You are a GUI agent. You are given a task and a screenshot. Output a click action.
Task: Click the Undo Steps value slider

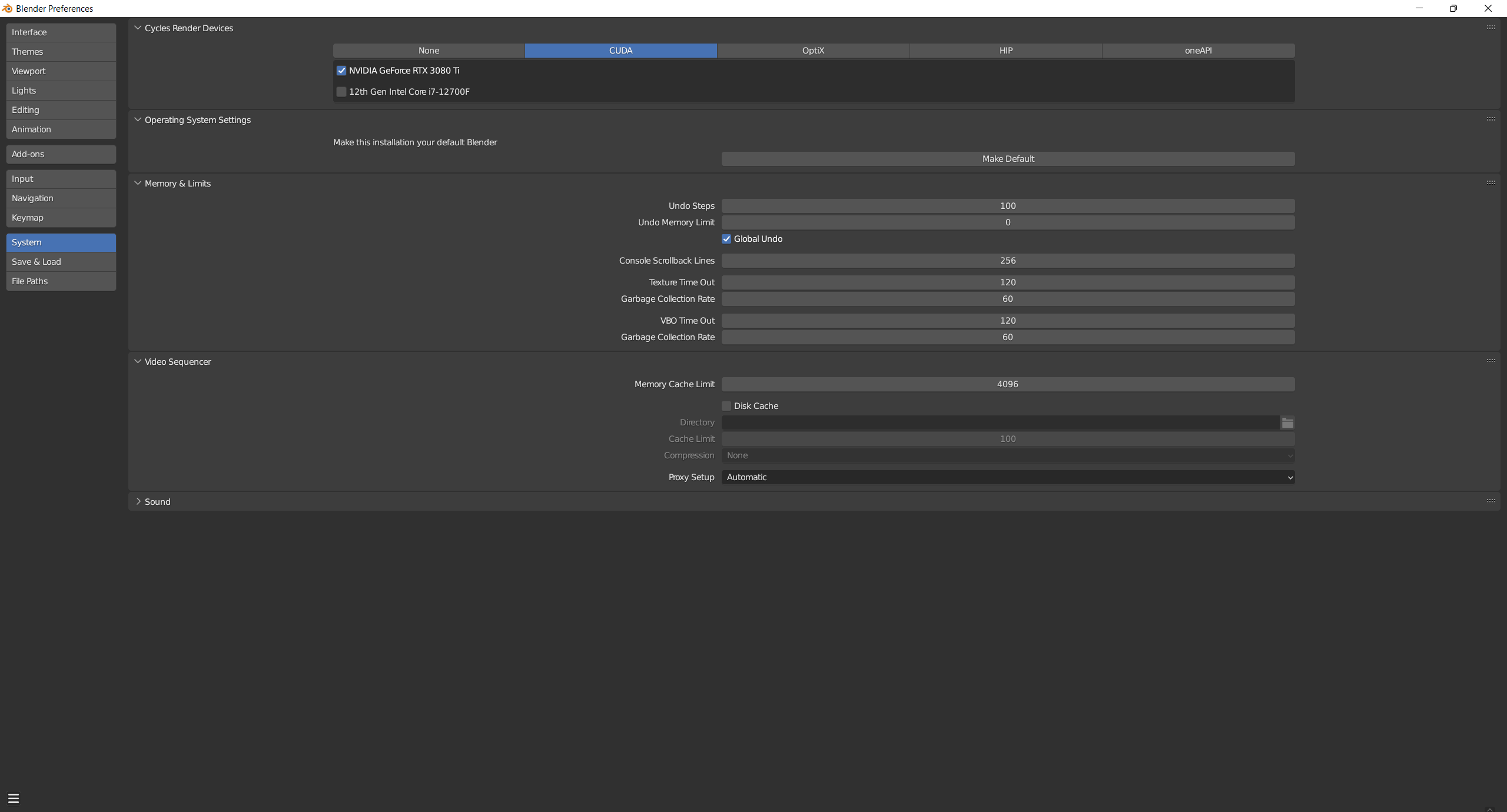pyautogui.click(x=1008, y=206)
